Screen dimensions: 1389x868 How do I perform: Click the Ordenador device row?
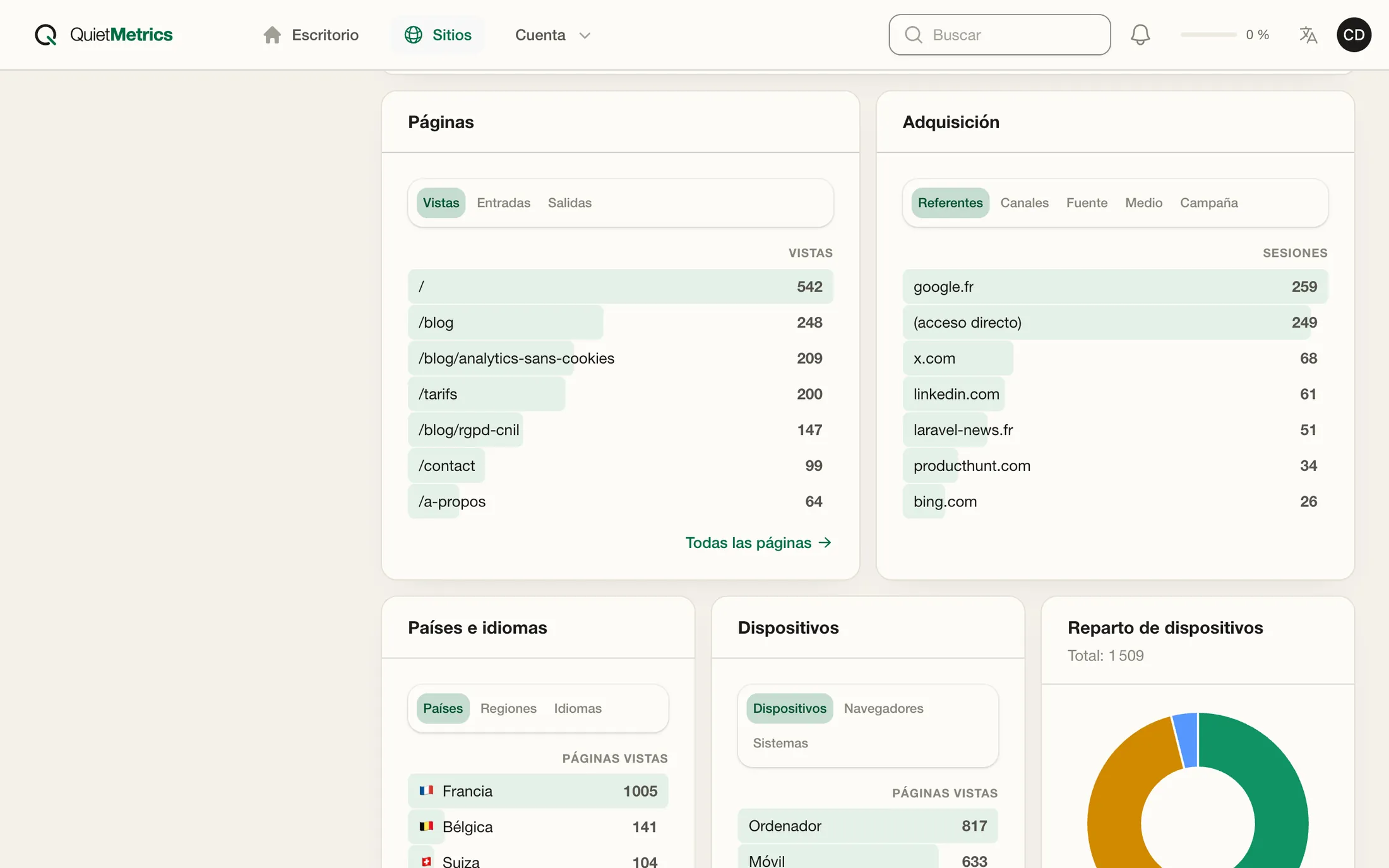pos(867,826)
